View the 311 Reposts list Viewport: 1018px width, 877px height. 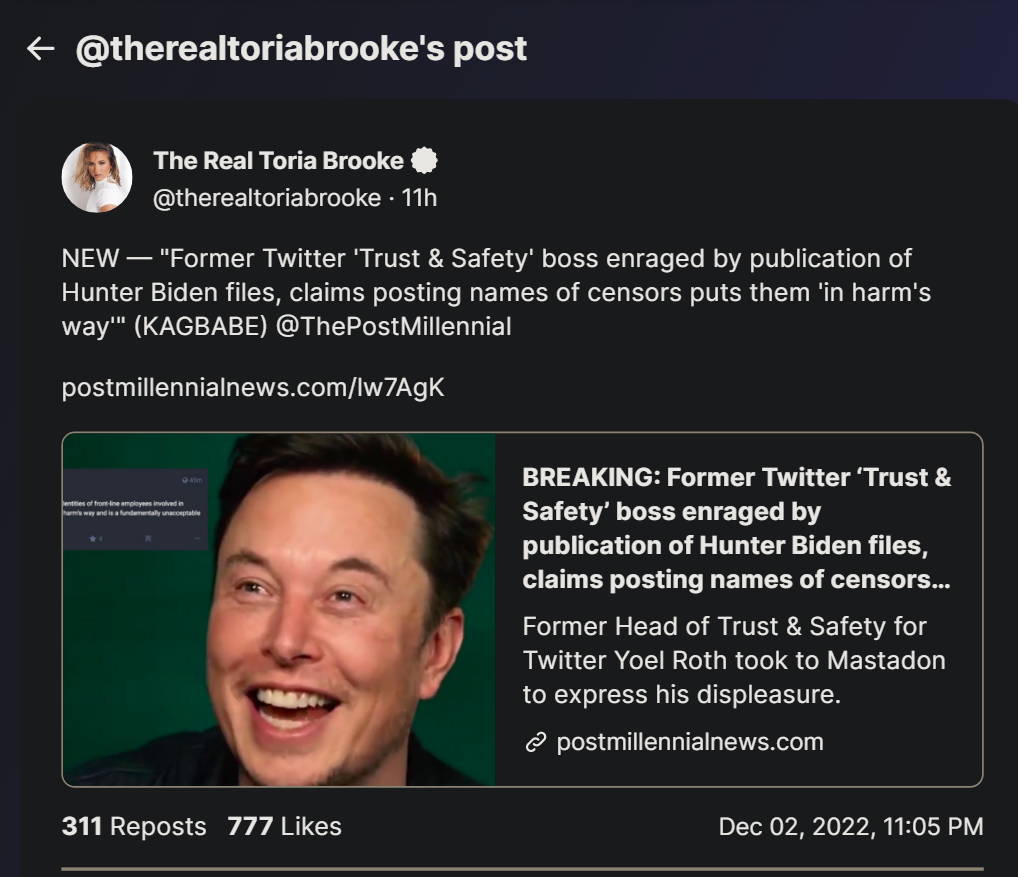pos(134,827)
